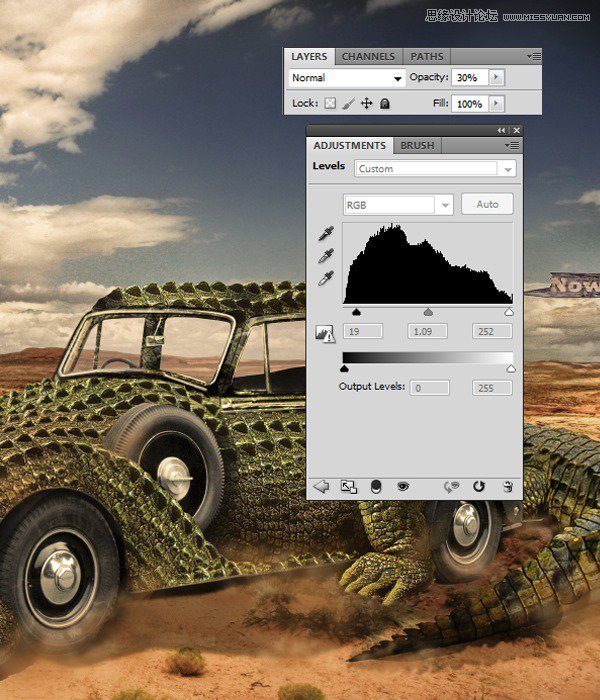Select the gray point eyedropper

(326, 256)
